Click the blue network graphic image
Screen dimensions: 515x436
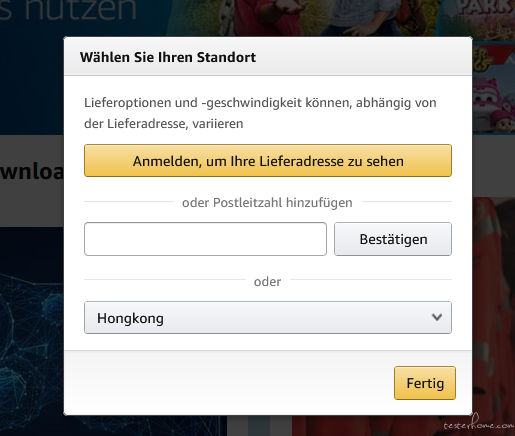[x=32, y=333]
